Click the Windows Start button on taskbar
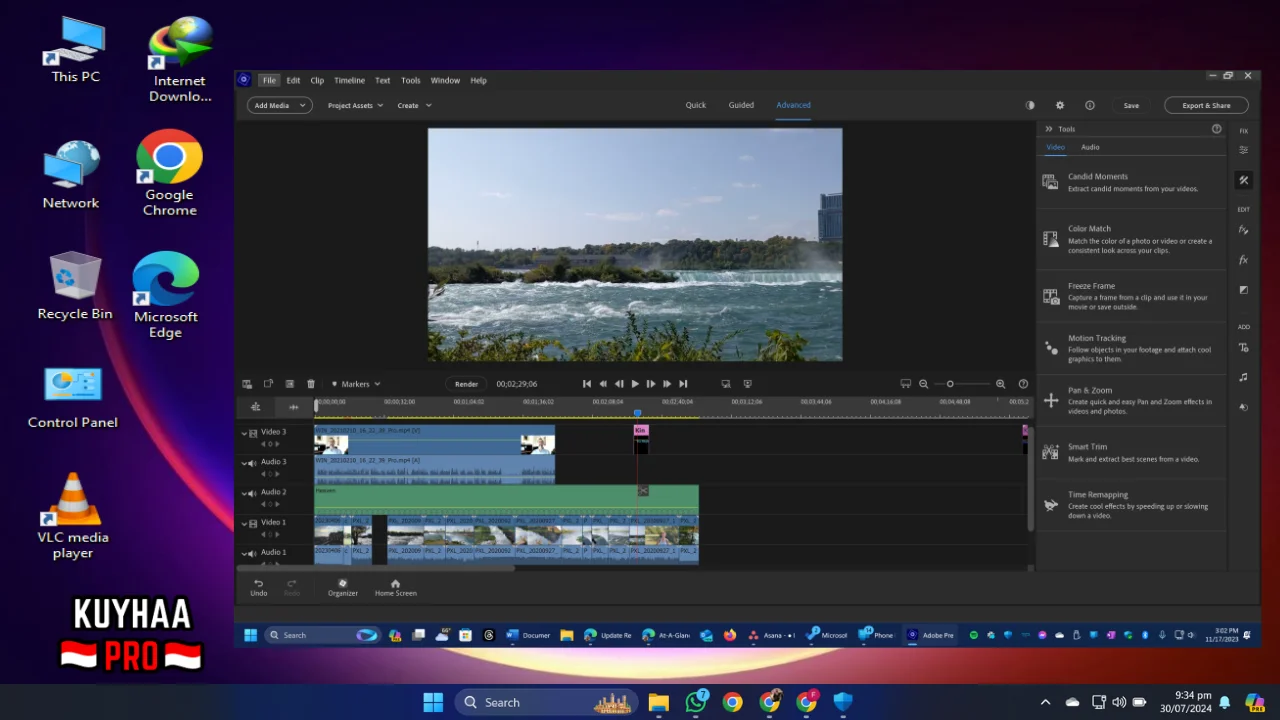 coord(433,702)
